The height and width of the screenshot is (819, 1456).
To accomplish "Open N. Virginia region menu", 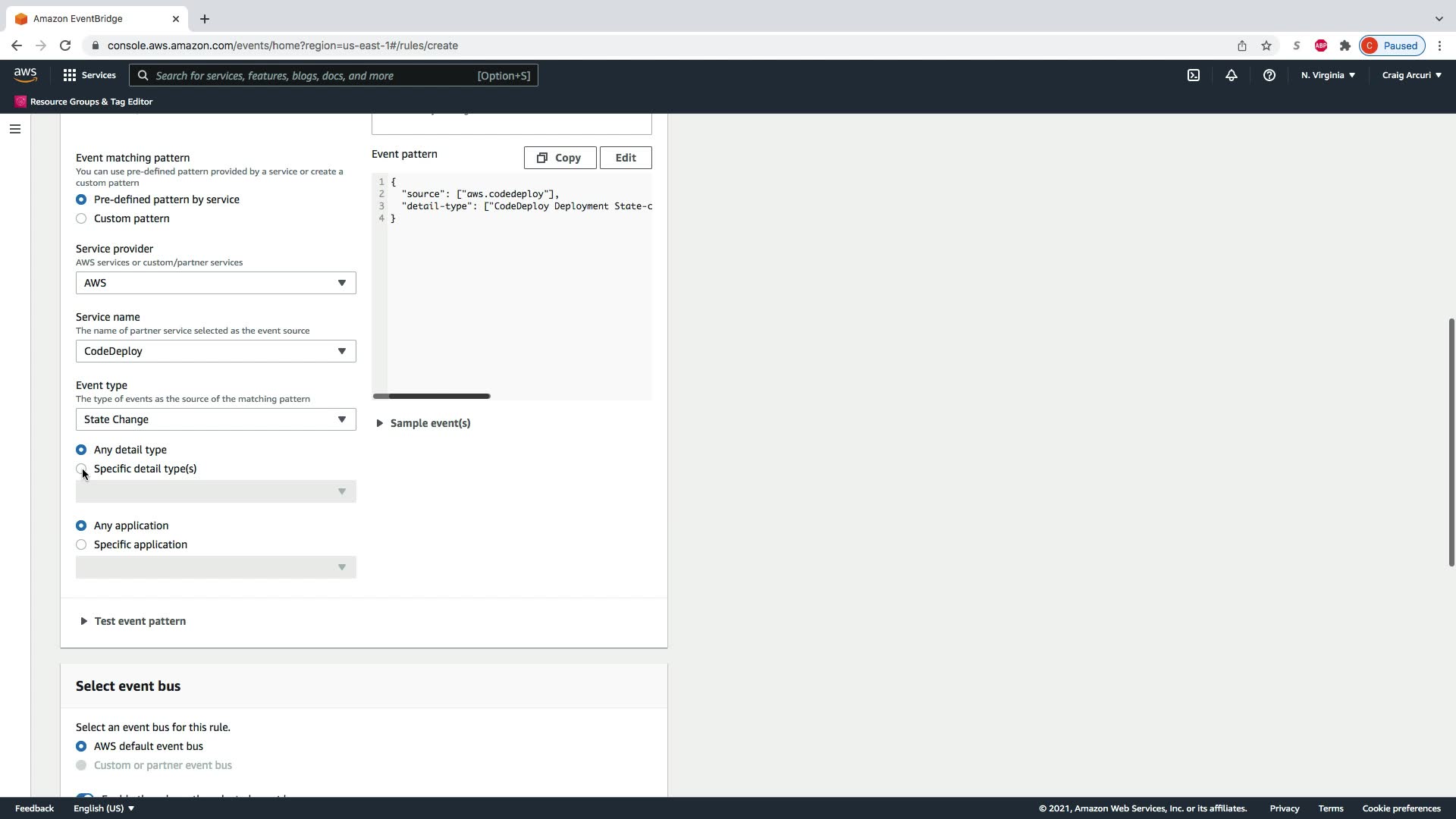I will point(1328,75).
